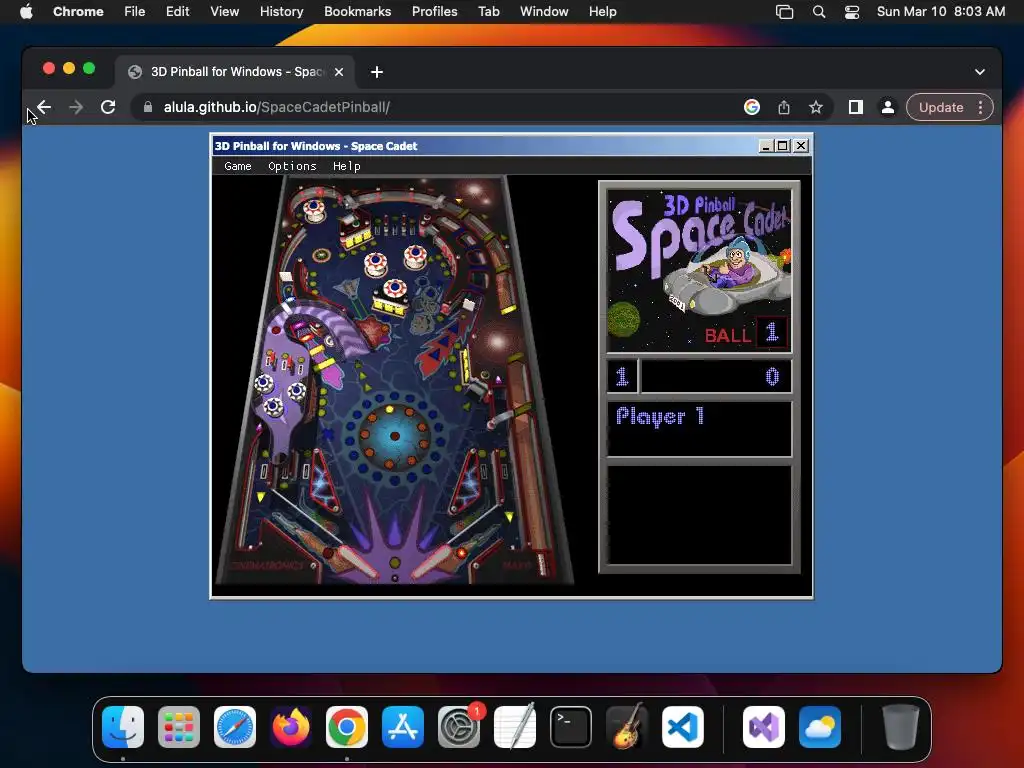Image resolution: width=1024 pixels, height=768 pixels.
Task: Open TextEdit from the dock
Action: (515, 727)
